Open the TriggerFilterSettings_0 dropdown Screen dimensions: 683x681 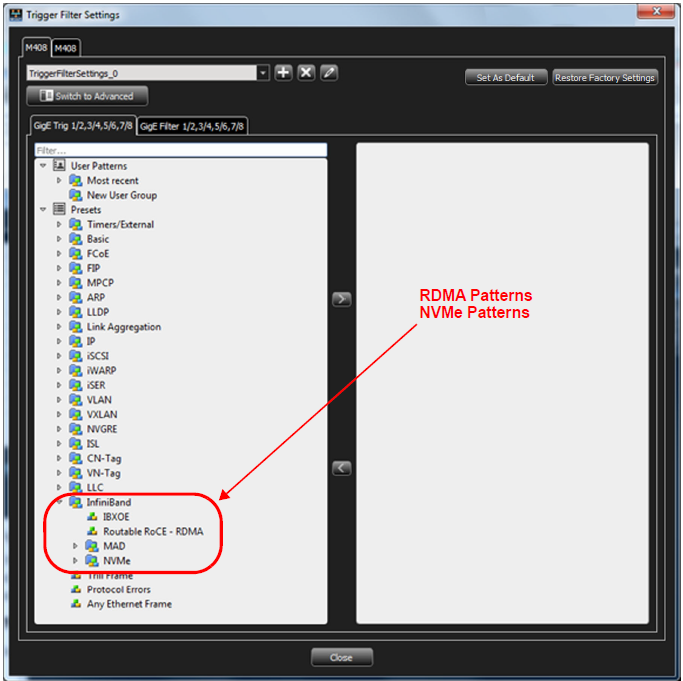(263, 73)
